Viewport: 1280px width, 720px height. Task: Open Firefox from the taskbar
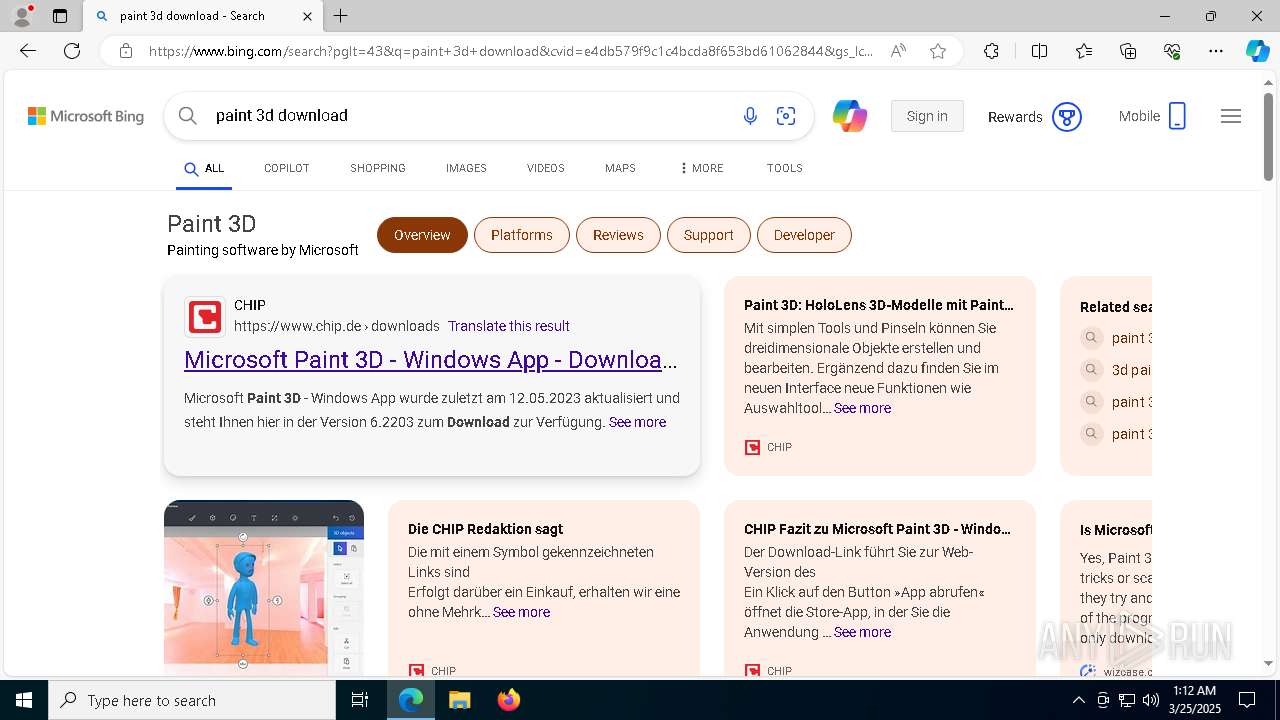(x=509, y=700)
